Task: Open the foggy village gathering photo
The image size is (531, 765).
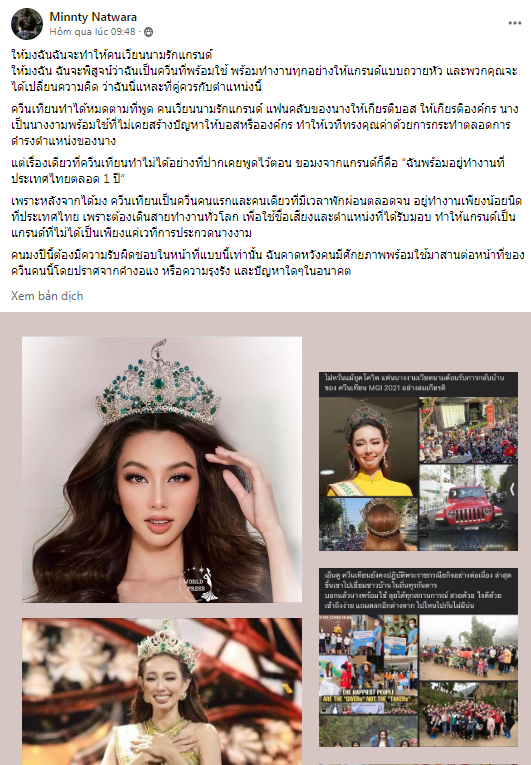Action: click(469, 647)
